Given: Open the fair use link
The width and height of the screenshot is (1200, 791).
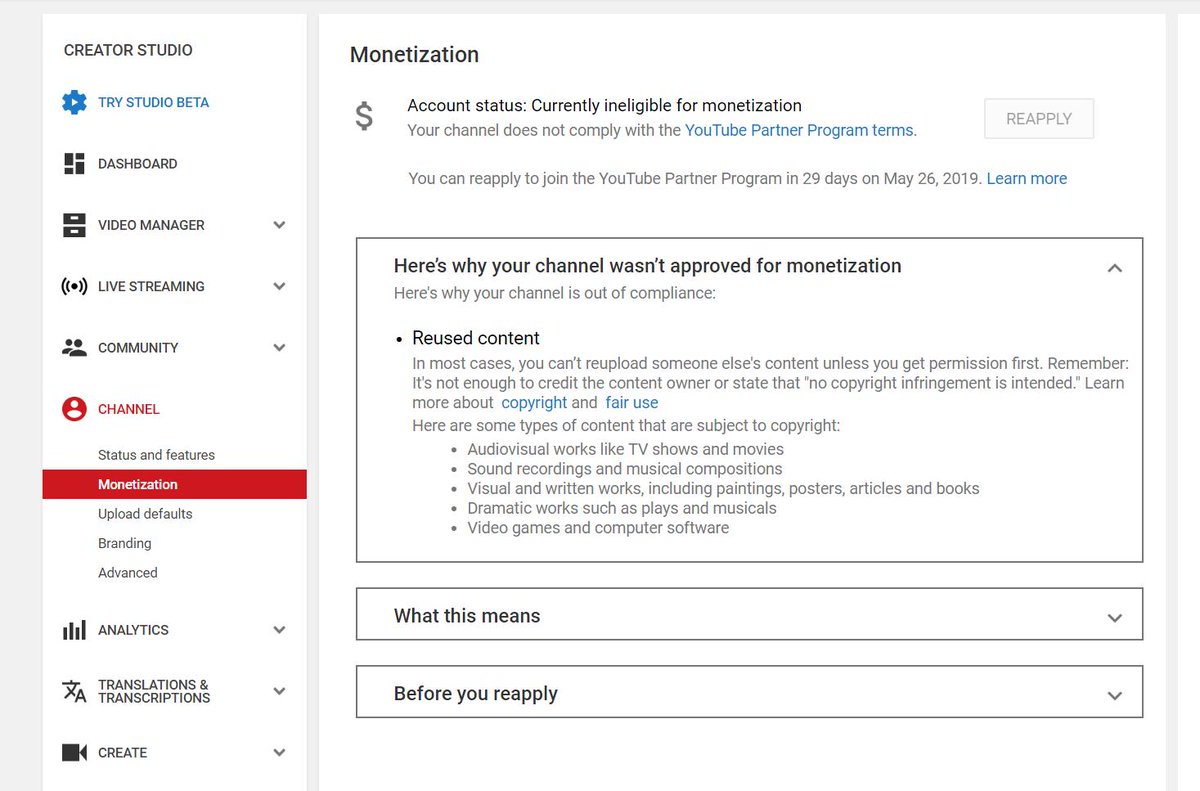Looking at the screenshot, I should pyautogui.click(x=632, y=402).
